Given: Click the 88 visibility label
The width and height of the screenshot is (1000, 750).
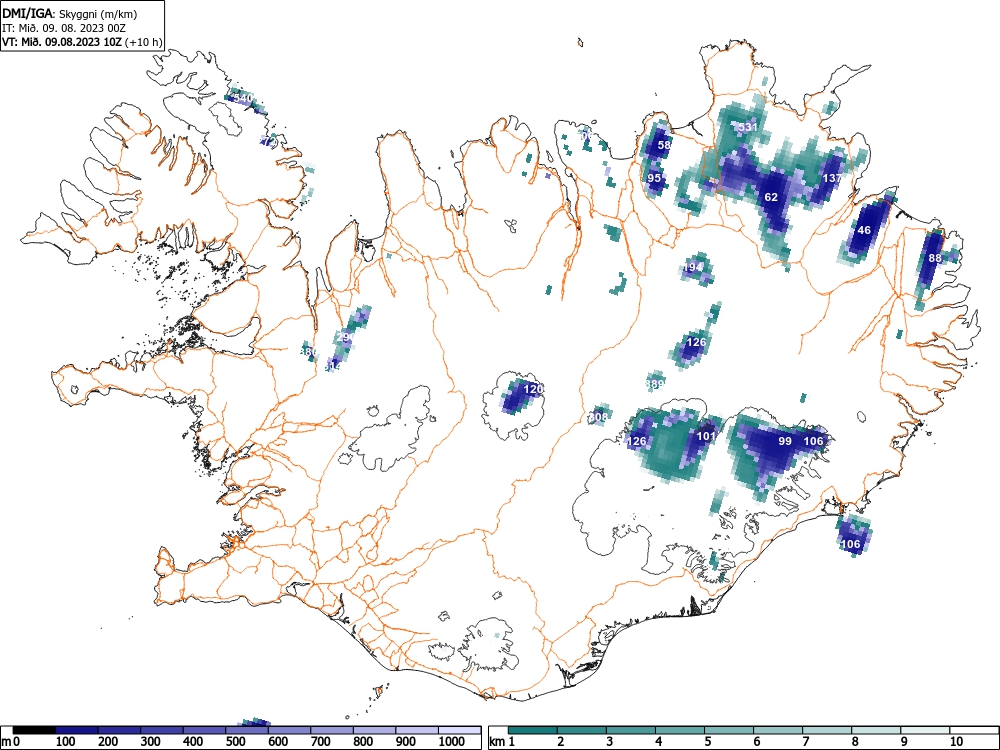Looking at the screenshot, I should click(935, 258).
